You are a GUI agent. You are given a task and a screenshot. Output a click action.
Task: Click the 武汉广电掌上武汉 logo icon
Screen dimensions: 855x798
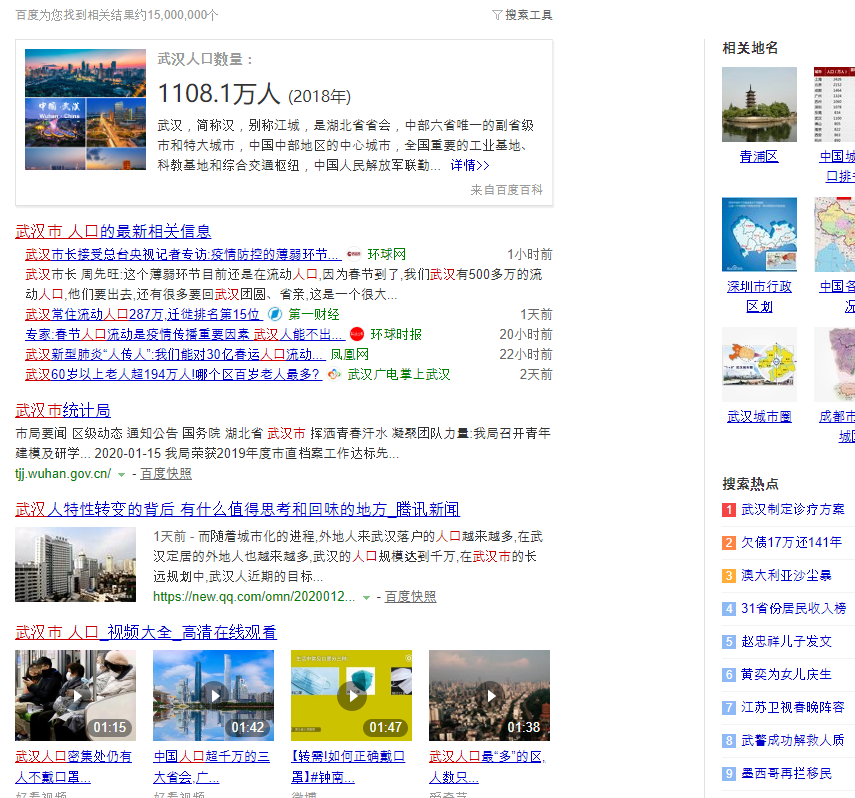click(334, 375)
